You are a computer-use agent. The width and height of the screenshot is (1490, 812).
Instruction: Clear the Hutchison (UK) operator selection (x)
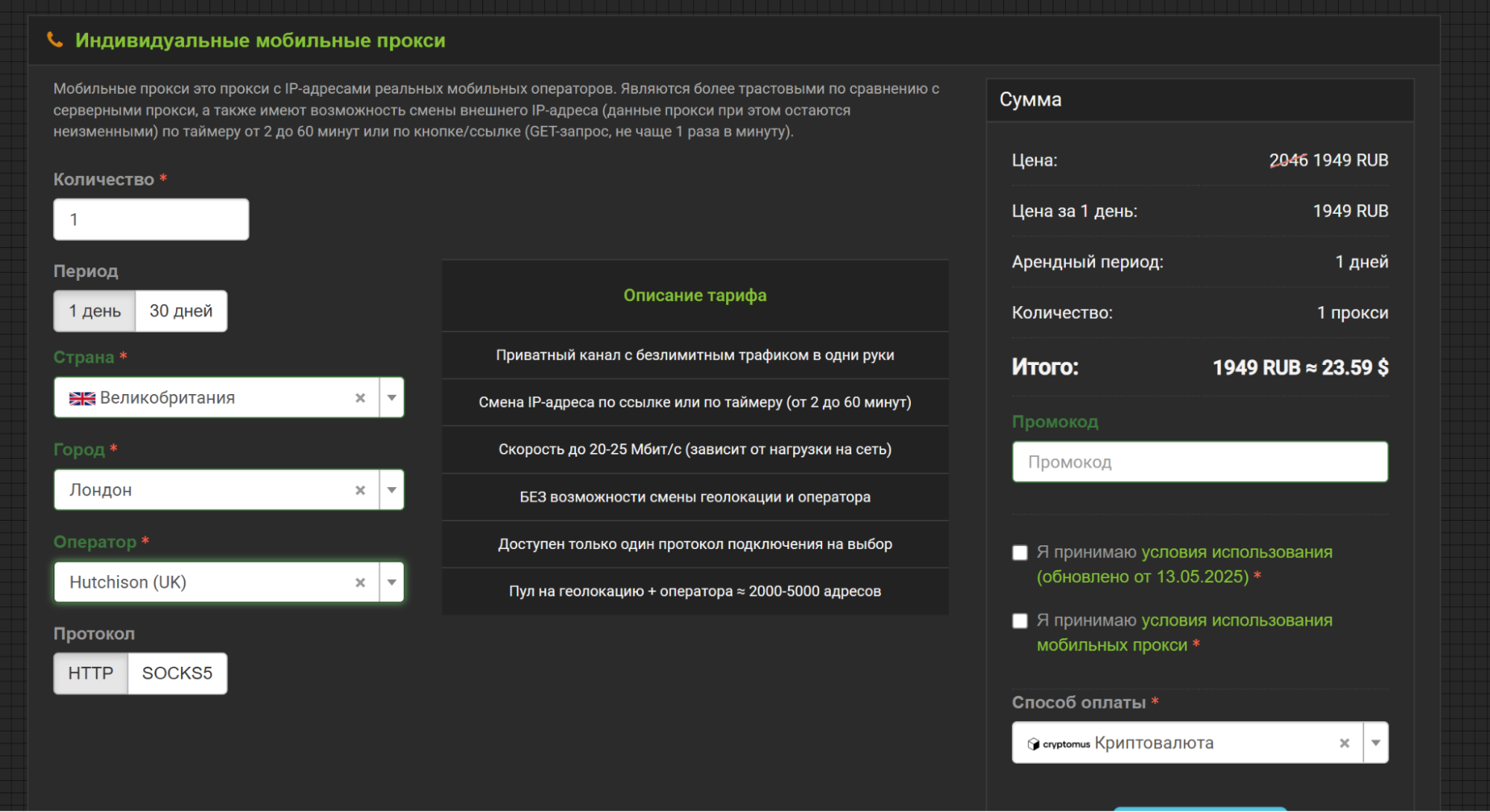360,583
